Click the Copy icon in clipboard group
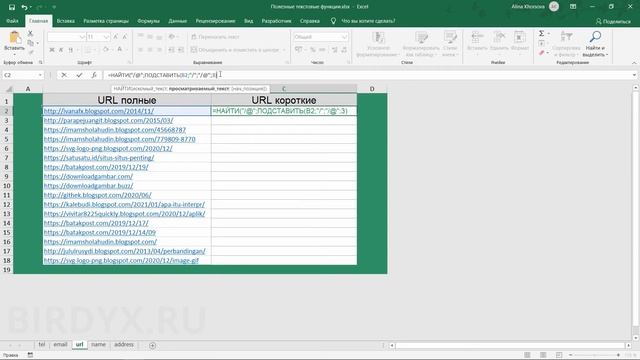 [x=31, y=43]
